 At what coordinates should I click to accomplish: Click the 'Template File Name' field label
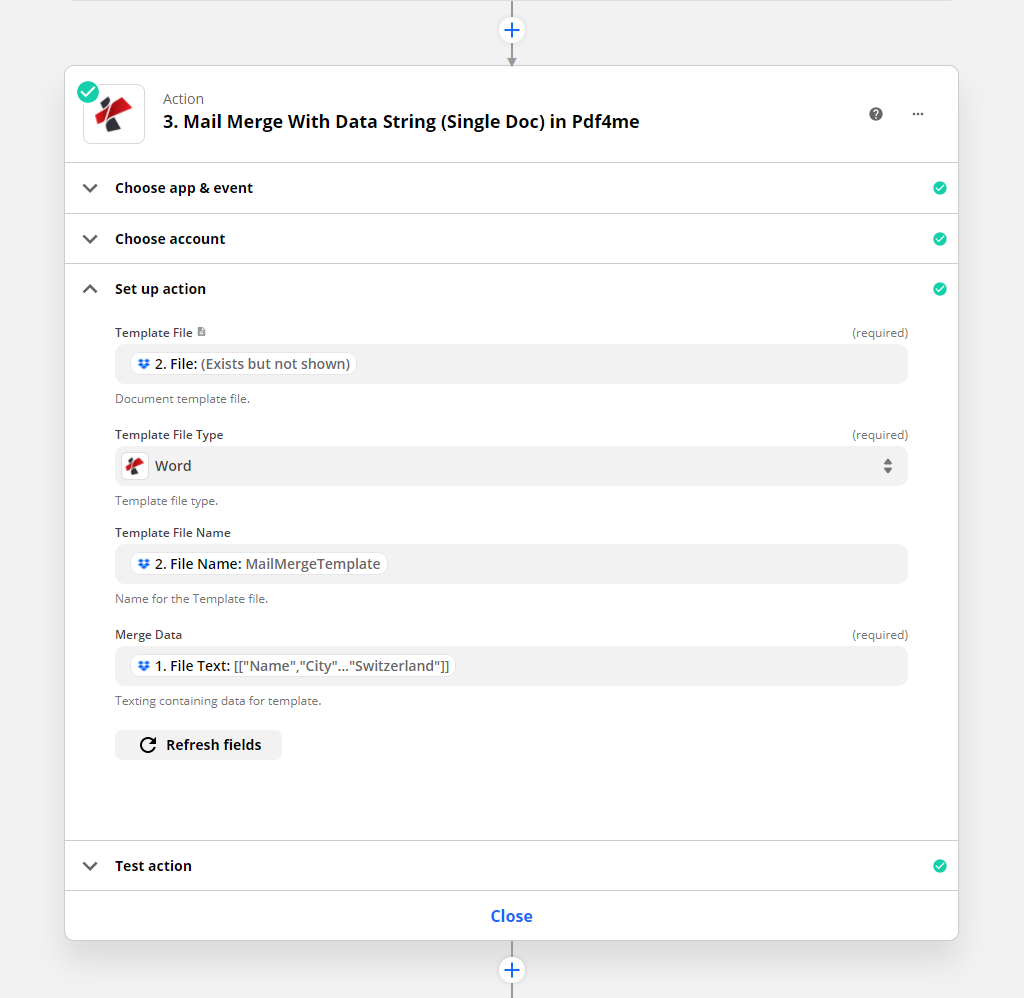[x=172, y=532]
